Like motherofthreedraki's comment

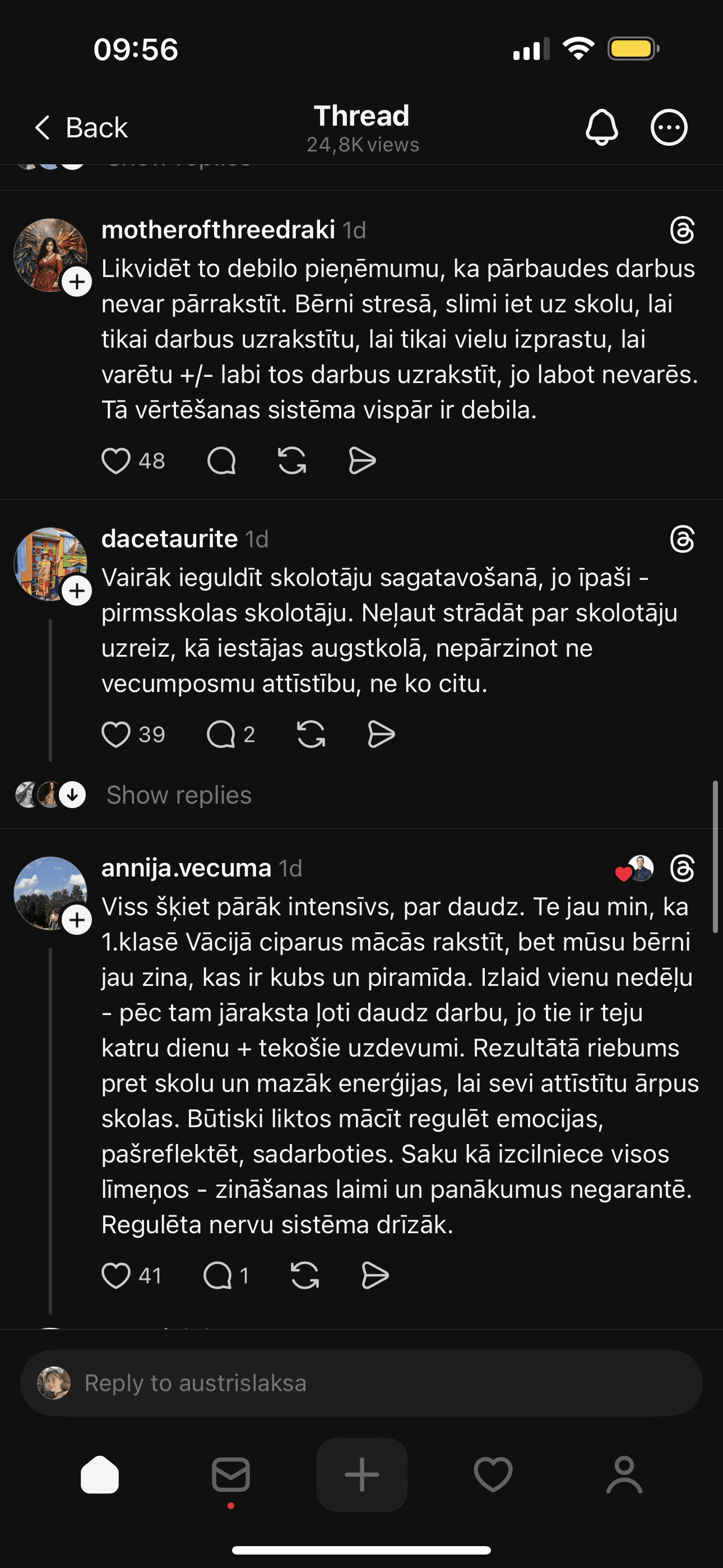click(x=115, y=460)
